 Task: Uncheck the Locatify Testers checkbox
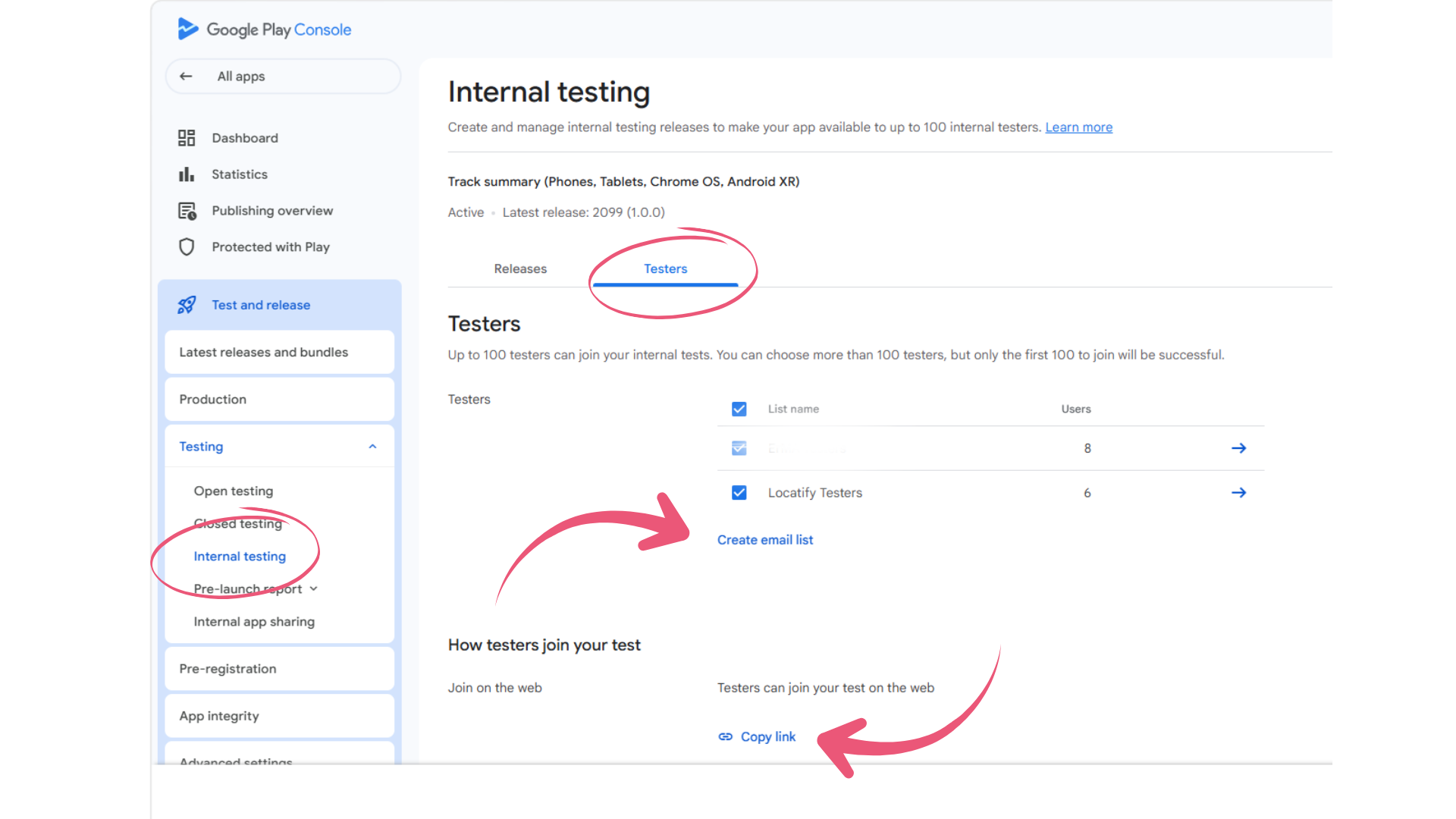pos(739,493)
